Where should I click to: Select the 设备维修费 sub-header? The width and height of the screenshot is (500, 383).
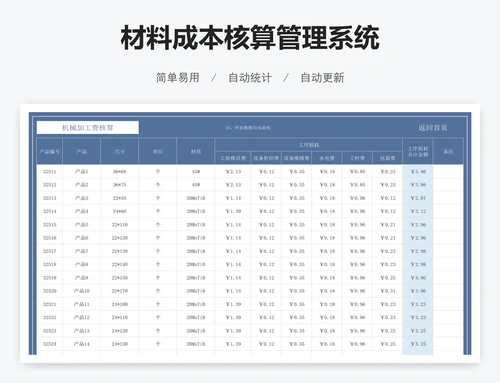[x=297, y=158]
